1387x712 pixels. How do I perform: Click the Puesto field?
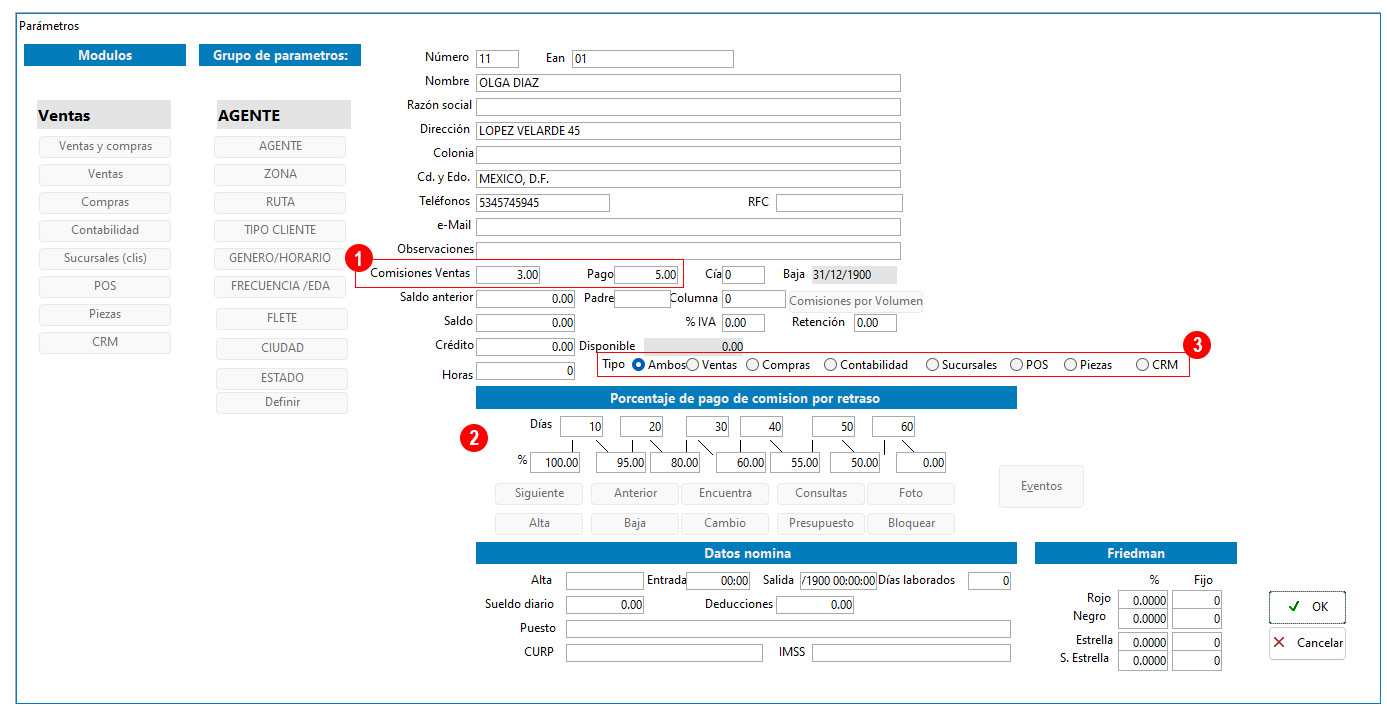(x=788, y=629)
